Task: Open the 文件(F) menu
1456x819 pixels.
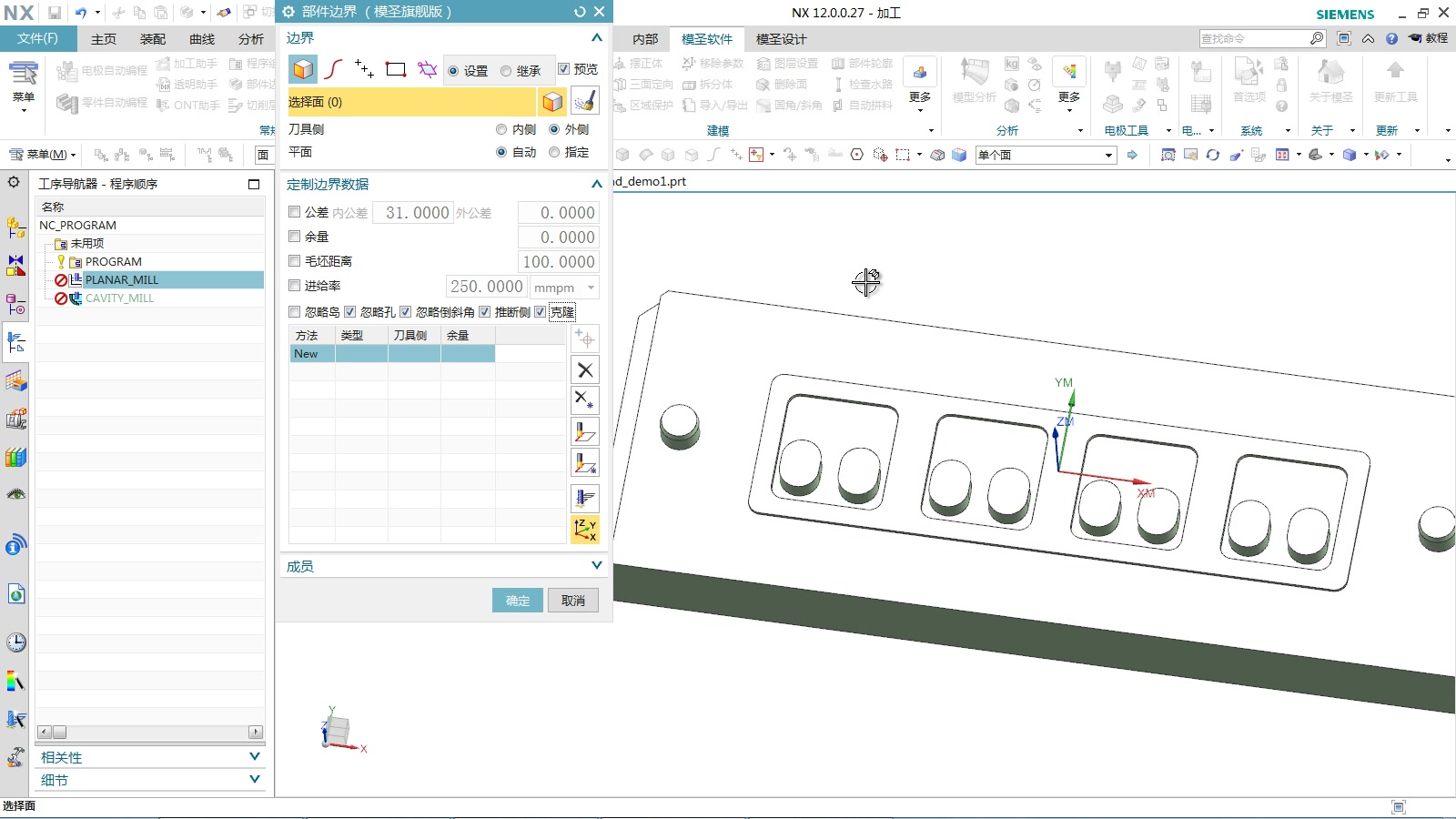Action: 37,38
